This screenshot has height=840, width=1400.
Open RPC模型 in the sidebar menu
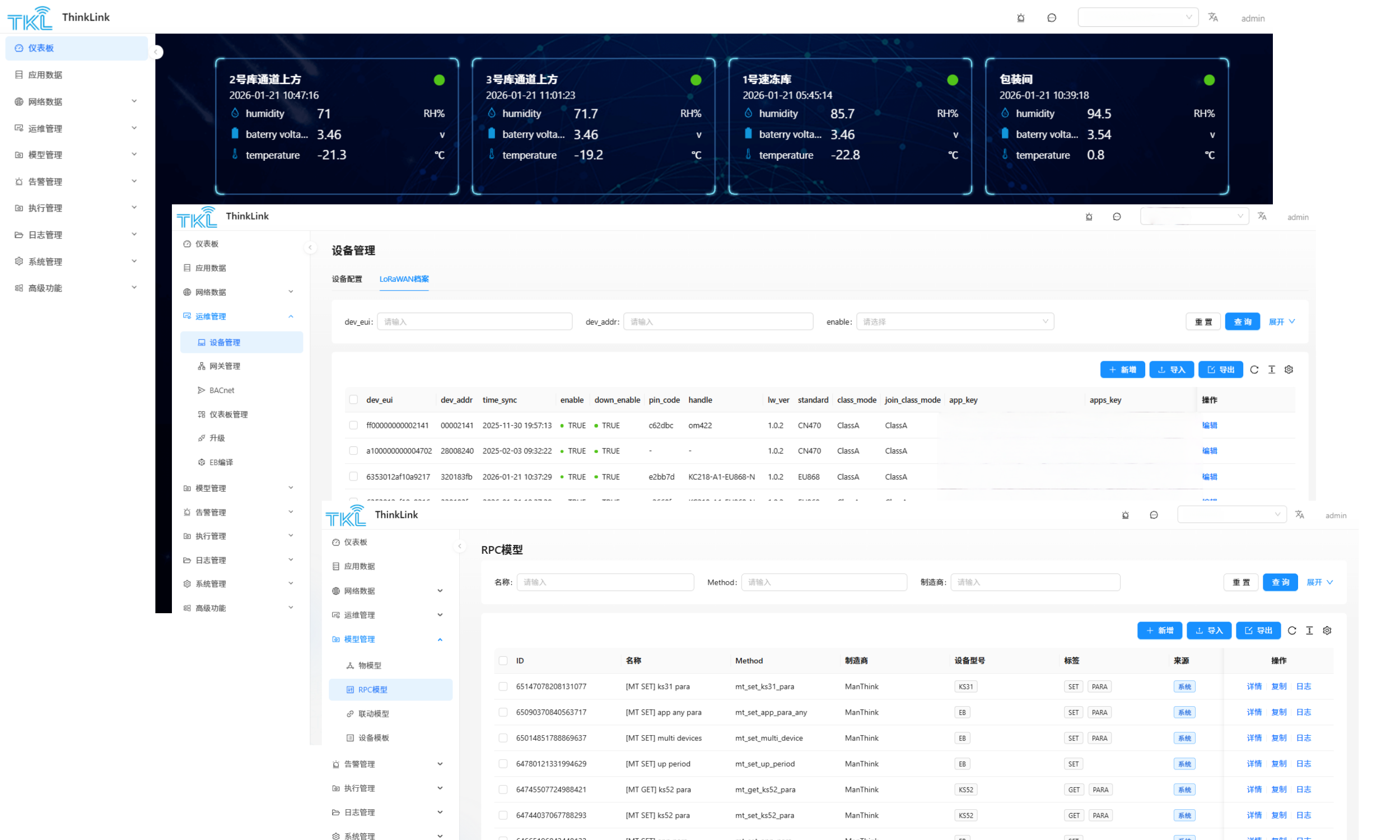tap(373, 689)
